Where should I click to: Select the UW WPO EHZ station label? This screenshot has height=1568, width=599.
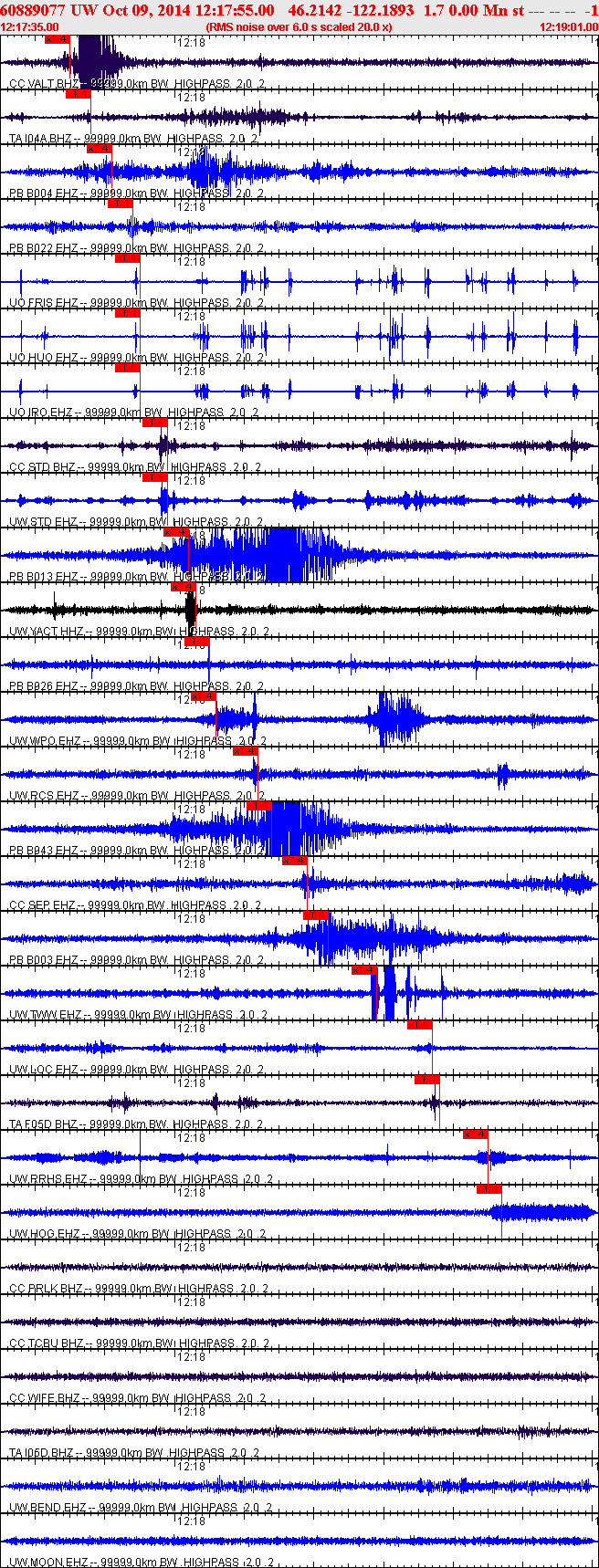(x=46, y=741)
